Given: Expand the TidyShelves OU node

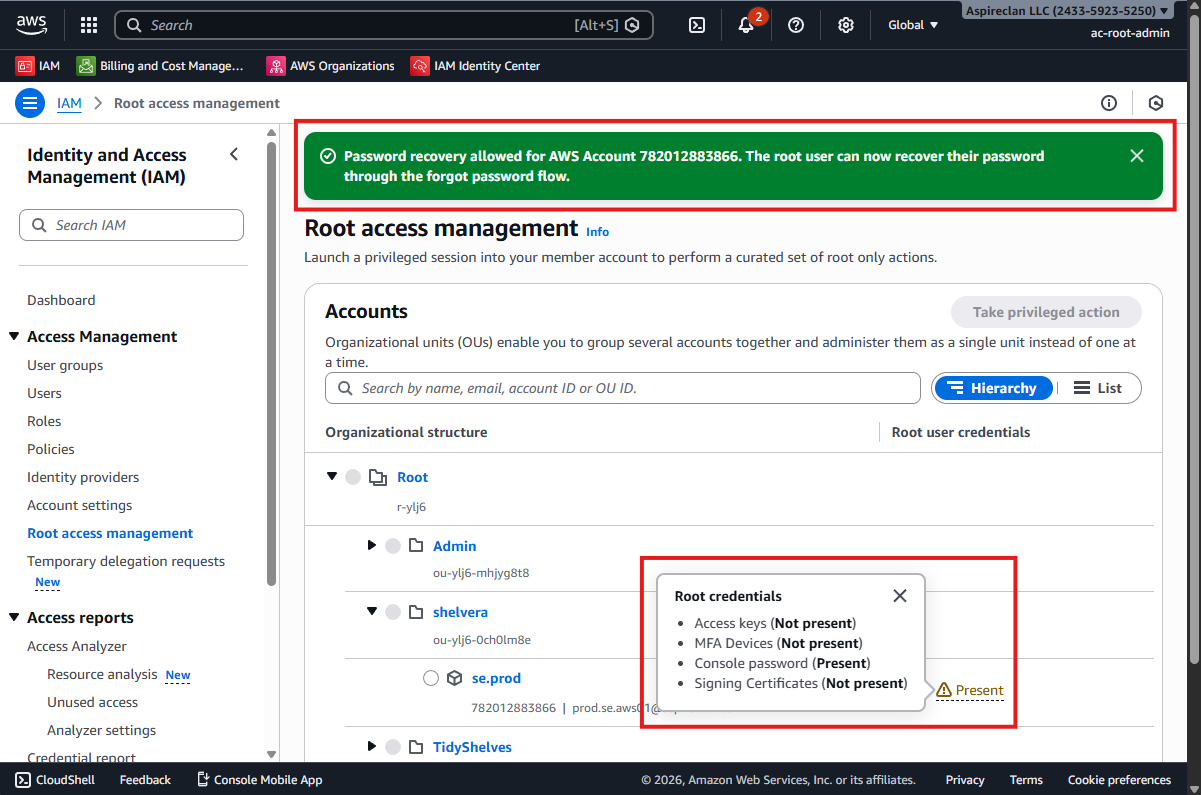Looking at the screenshot, I should coord(372,746).
